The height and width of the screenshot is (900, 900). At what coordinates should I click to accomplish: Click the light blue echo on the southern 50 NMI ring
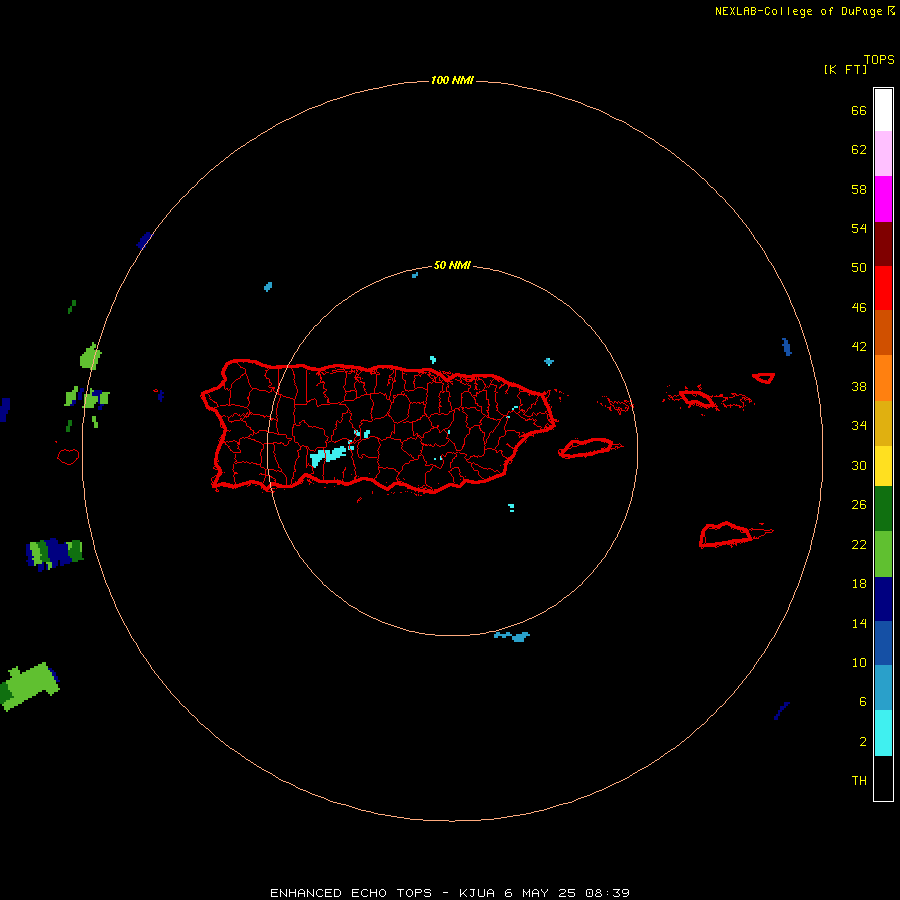point(512,636)
